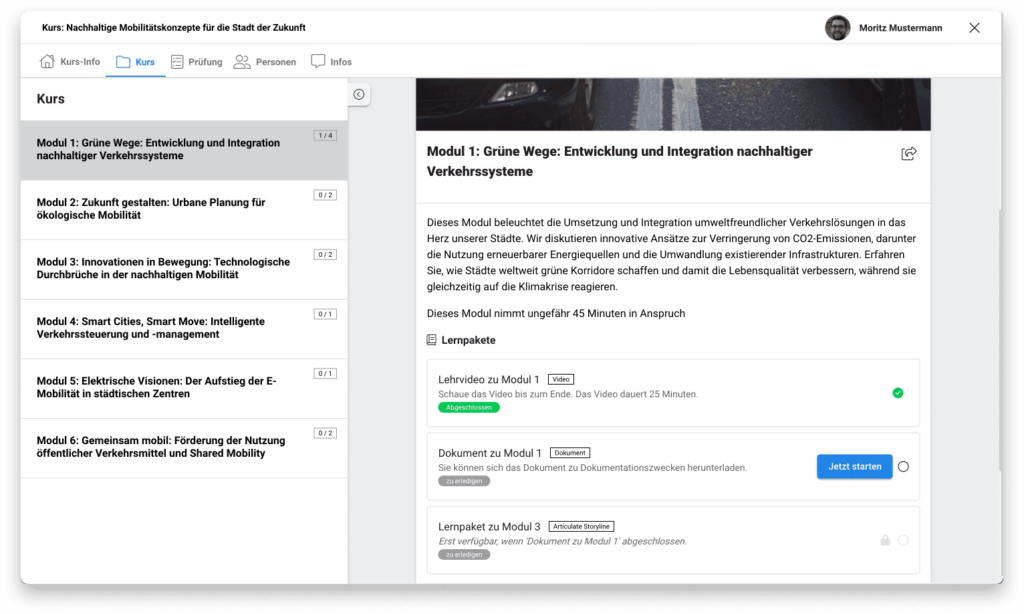This screenshot has height=614, width=1024.
Task: Click the disabled circle on Lernpaket zu Modul 3
Action: (x=903, y=540)
